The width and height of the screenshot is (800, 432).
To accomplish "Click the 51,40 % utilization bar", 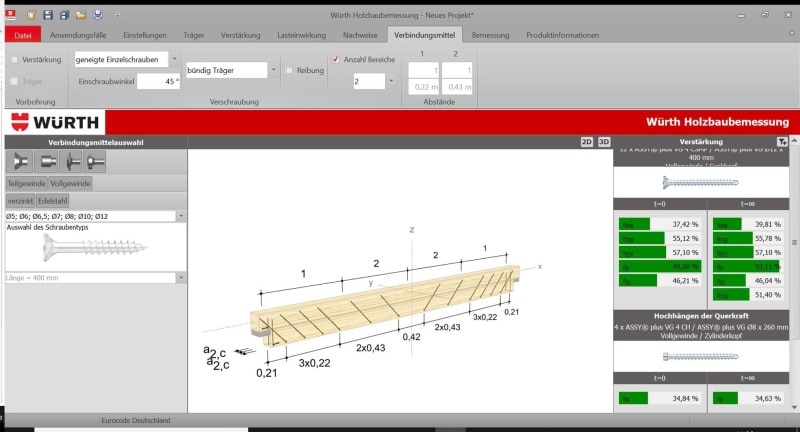I will tap(747, 295).
